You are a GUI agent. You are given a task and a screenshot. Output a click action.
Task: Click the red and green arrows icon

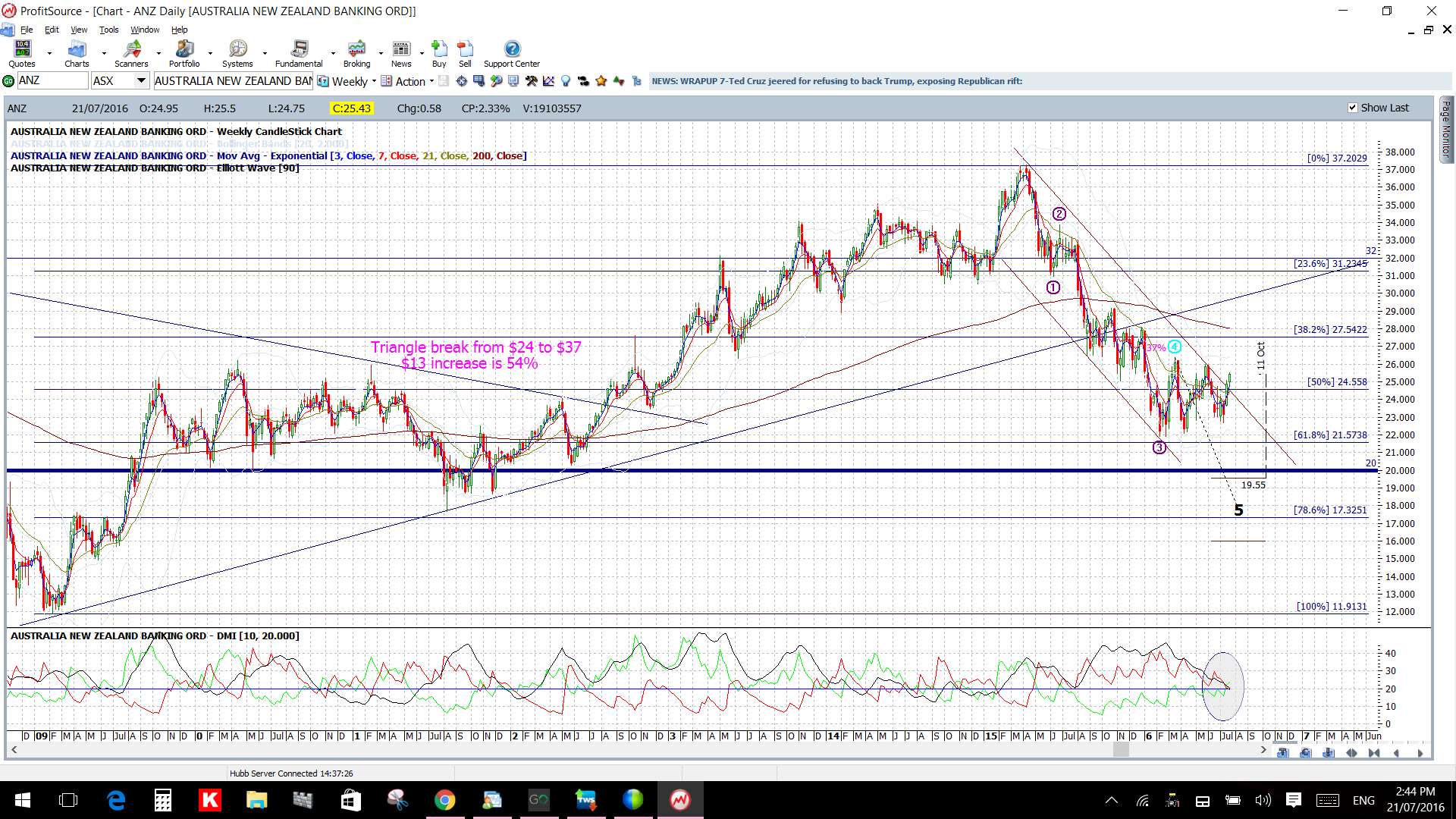pos(619,81)
